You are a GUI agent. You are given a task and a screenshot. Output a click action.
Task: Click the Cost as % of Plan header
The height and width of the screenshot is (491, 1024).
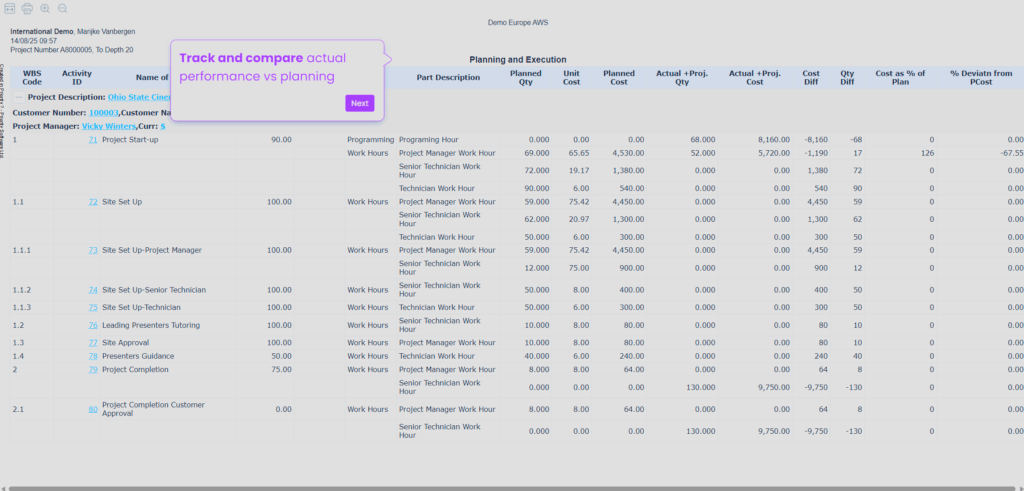(901, 78)
